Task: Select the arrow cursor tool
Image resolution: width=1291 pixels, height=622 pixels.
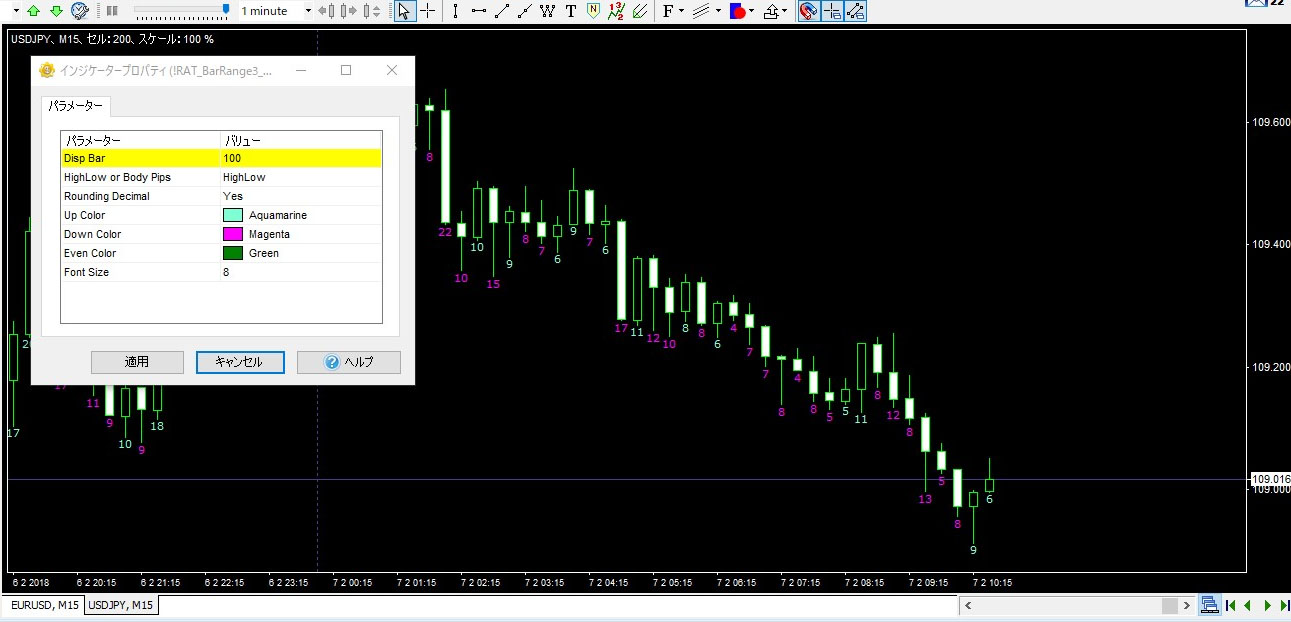Action: click(404, 11)
